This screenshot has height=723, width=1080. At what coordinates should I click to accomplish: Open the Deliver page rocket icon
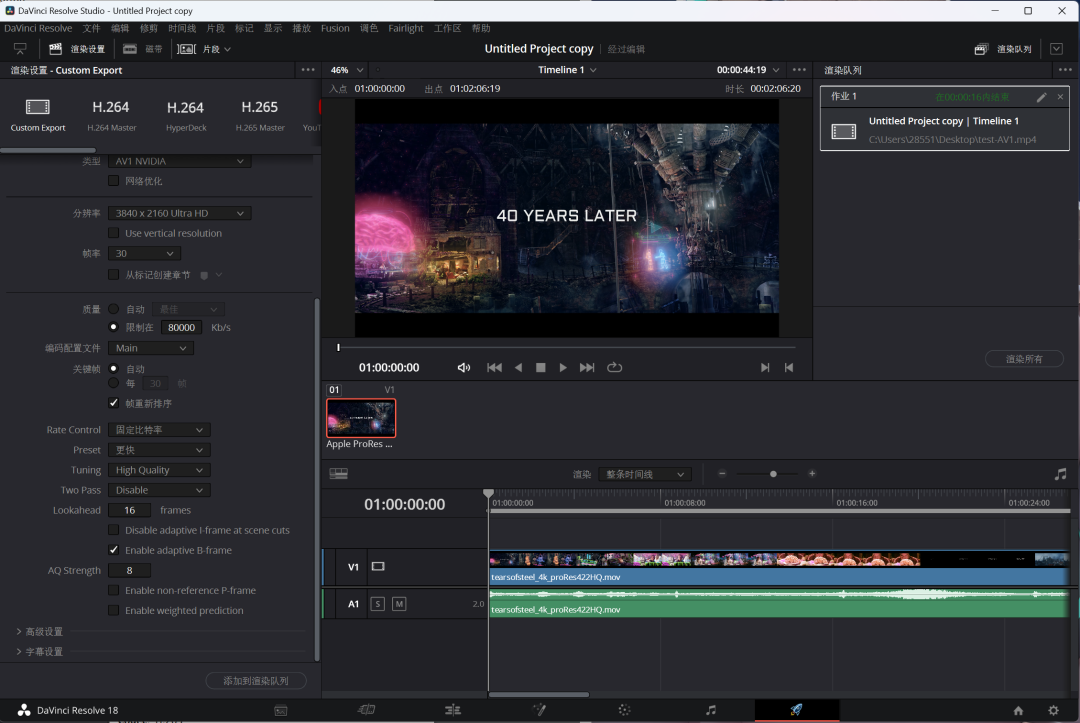point(796,710)
